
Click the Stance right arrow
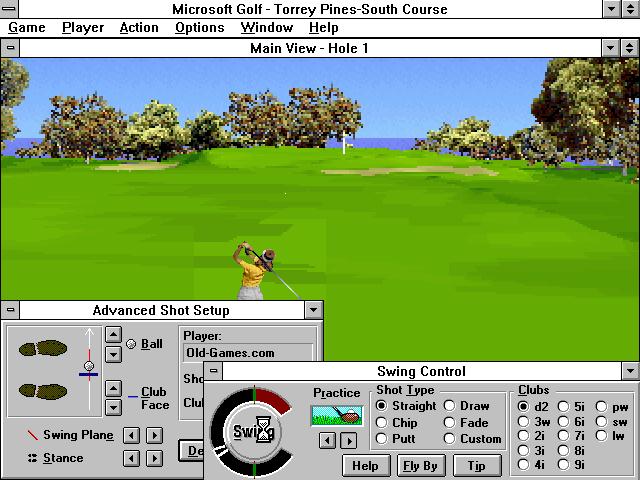pos(155,458)
